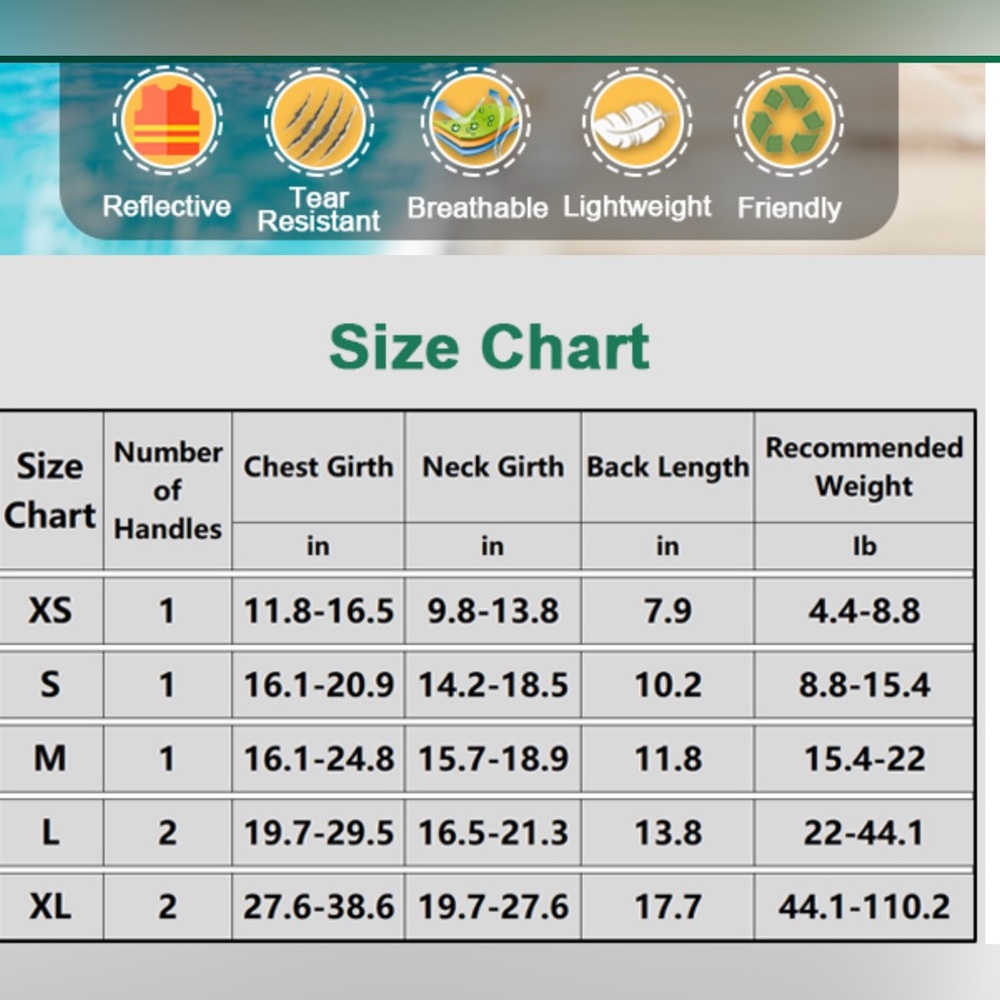Select the 8.8-15.4 weight cell
1000x1000 pixels.
(x=864, y=684)
